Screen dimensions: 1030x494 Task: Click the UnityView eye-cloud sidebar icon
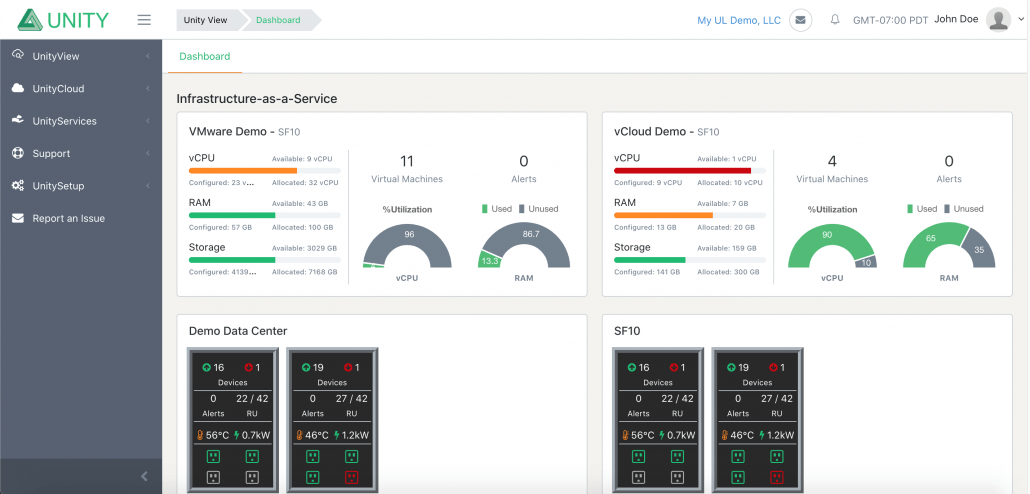pos(18,55)
